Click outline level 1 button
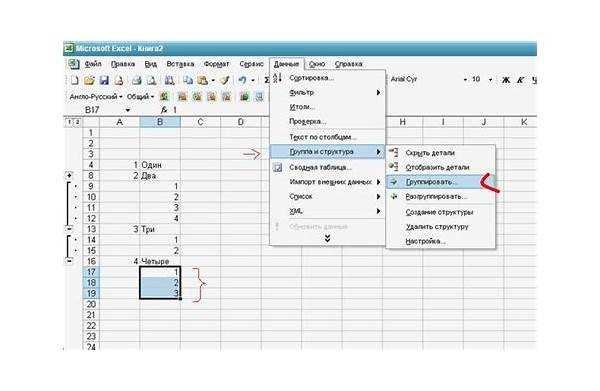Screen dimensions: 600x391 (x=69, y=122)
